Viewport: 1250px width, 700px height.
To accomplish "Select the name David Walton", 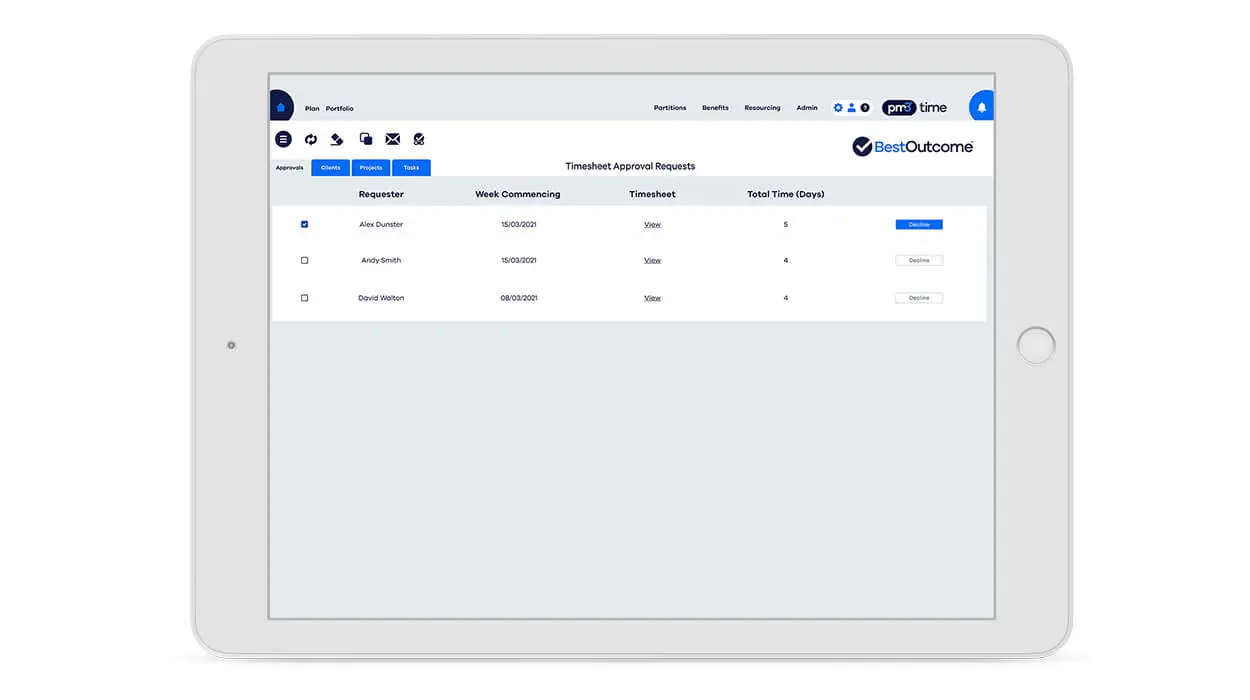I will tap(381, 298).
